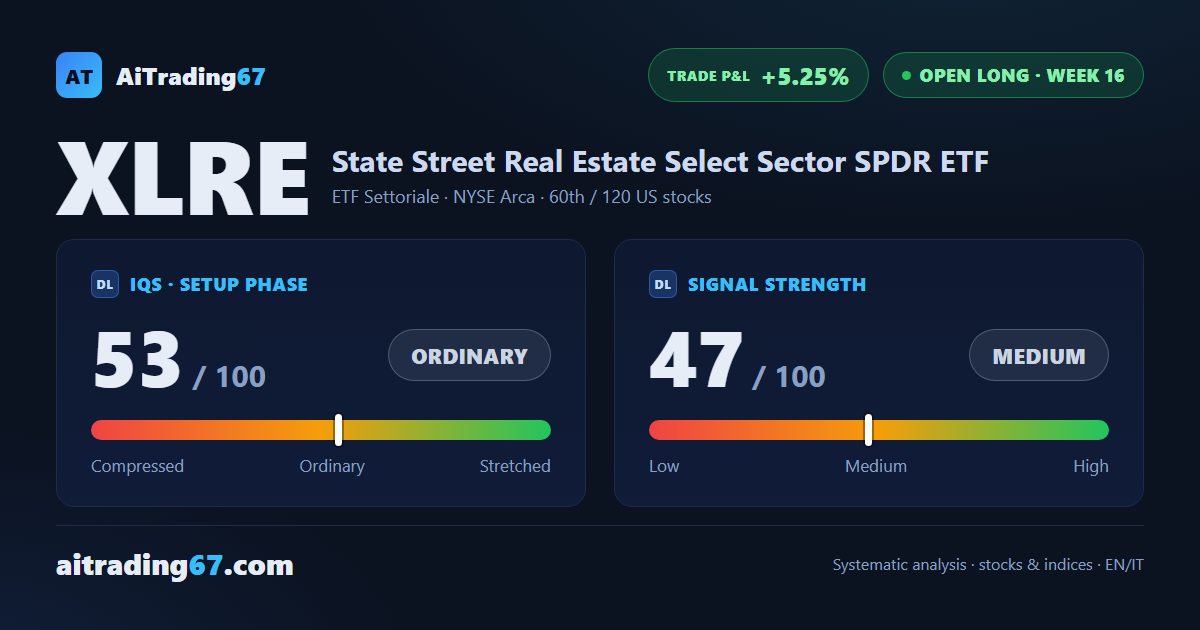
Task: Click the Low scale label
Action: coord(664,466)
